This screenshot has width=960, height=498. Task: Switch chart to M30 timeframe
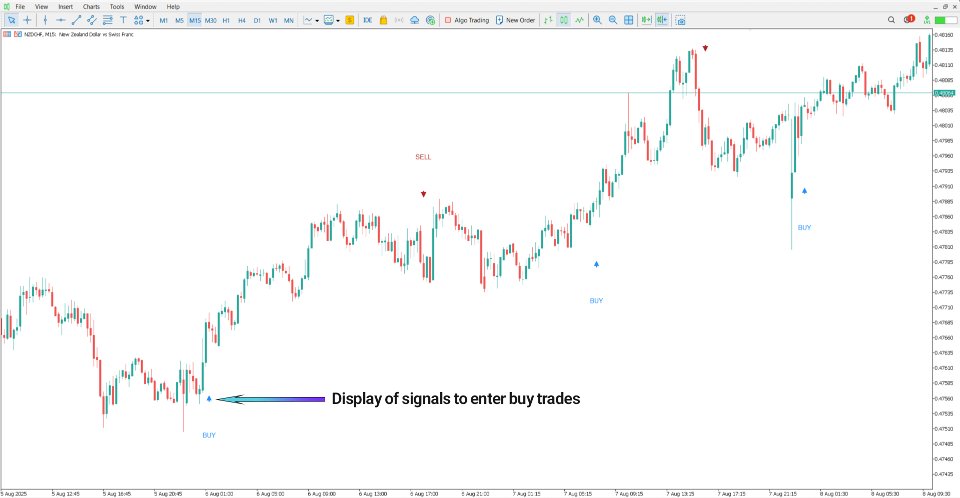pyautogui.click(x=211, y=20)
